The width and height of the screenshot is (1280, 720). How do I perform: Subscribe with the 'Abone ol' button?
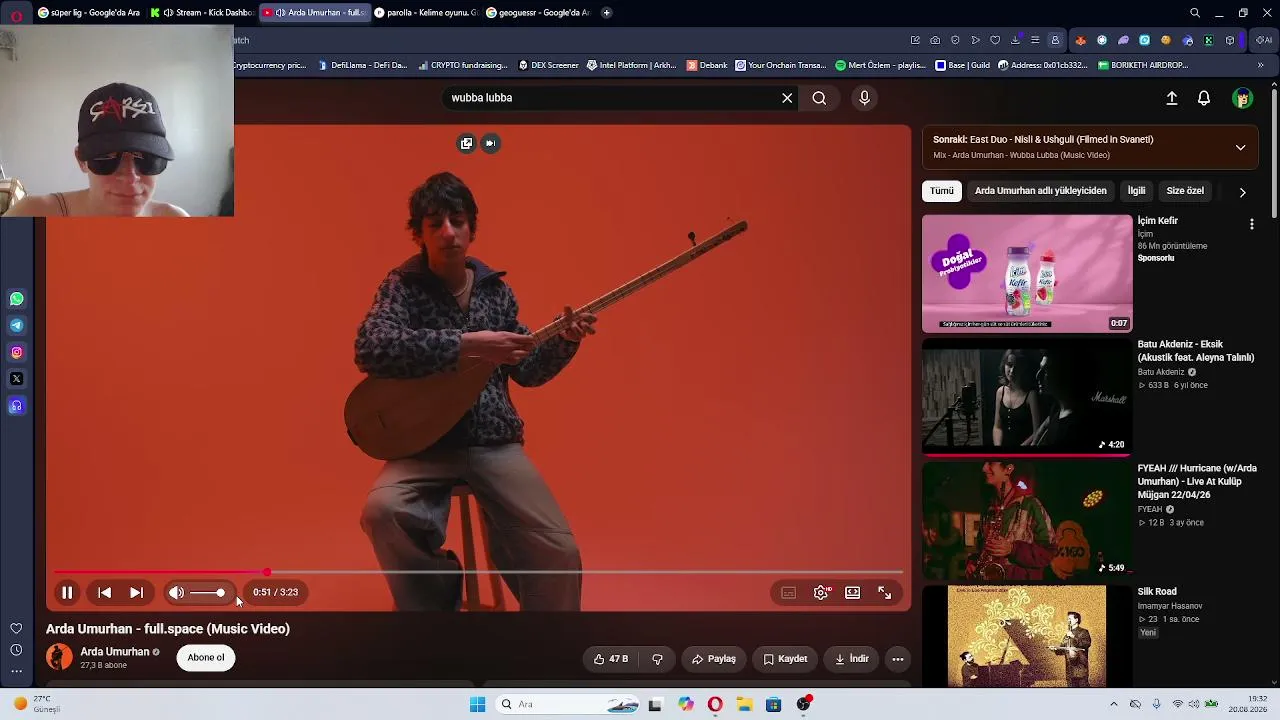(206, 658)
